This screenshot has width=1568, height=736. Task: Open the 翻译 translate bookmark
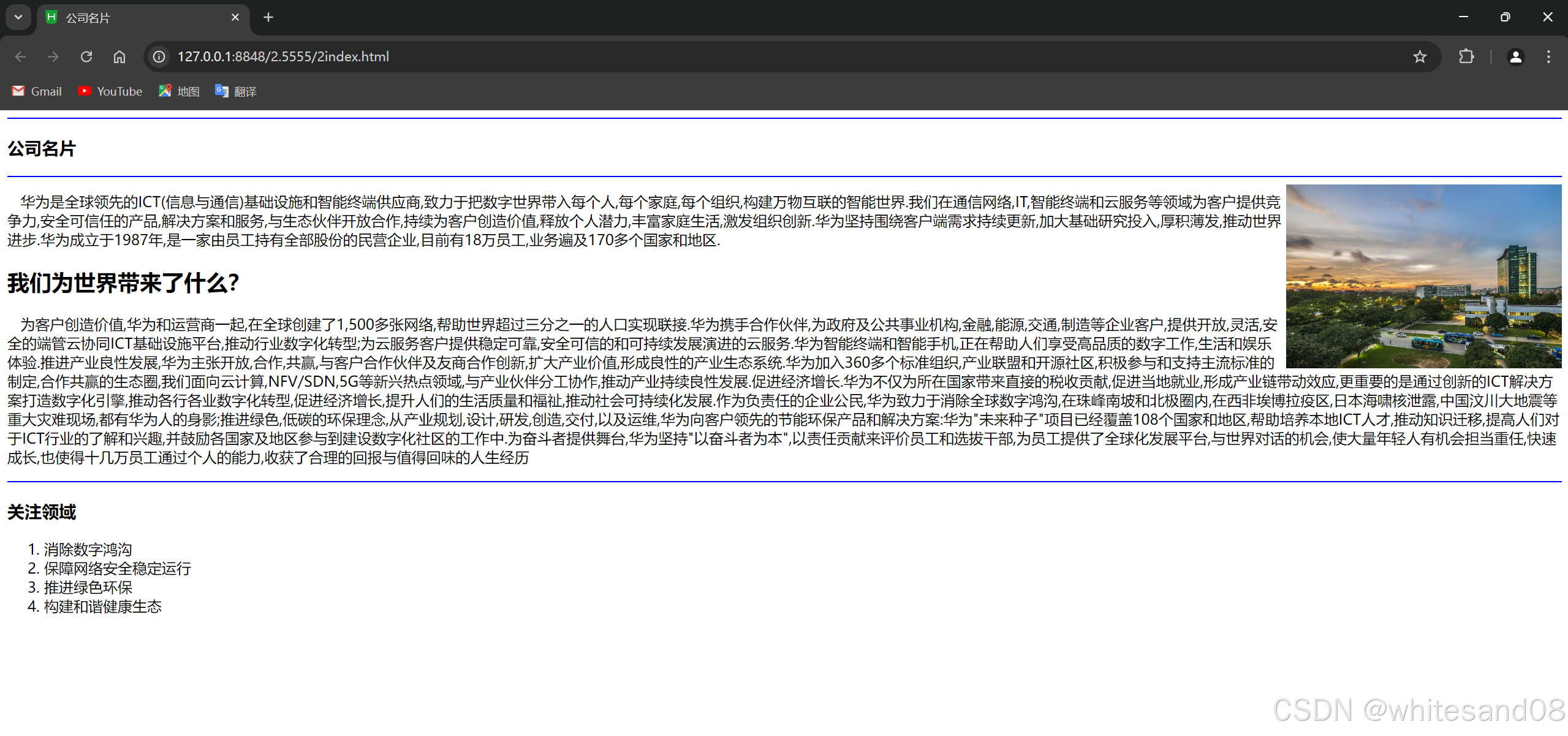(236, 91)
